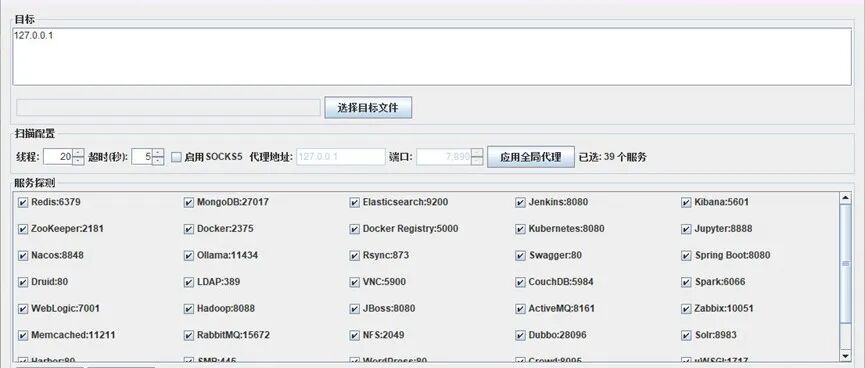Click the 端口 port field showing 7,890
The width and height of the screenshot is (865, 368).
(x=444, y=157)
